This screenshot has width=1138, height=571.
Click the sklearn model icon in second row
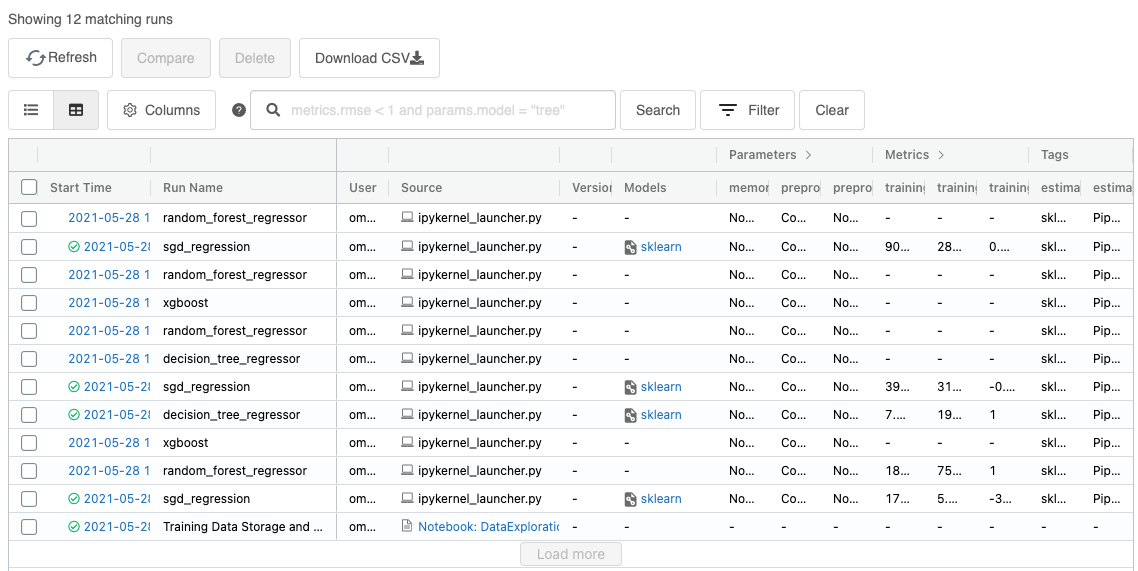(631, 247)
